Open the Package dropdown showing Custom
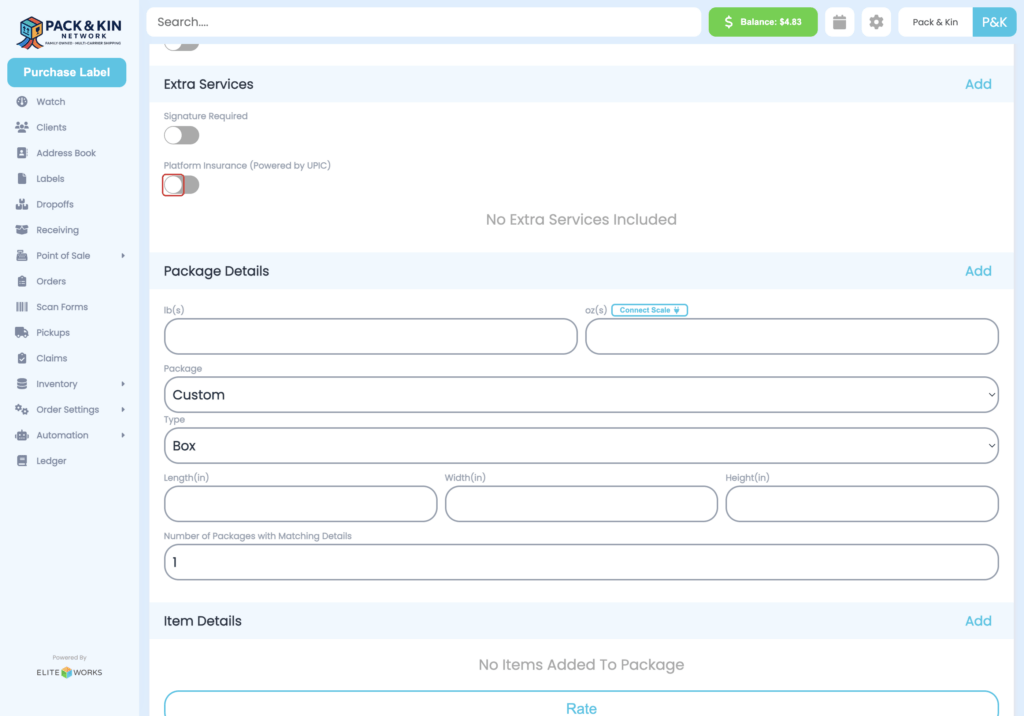The image size is (1024, 716). pos(581,394)
